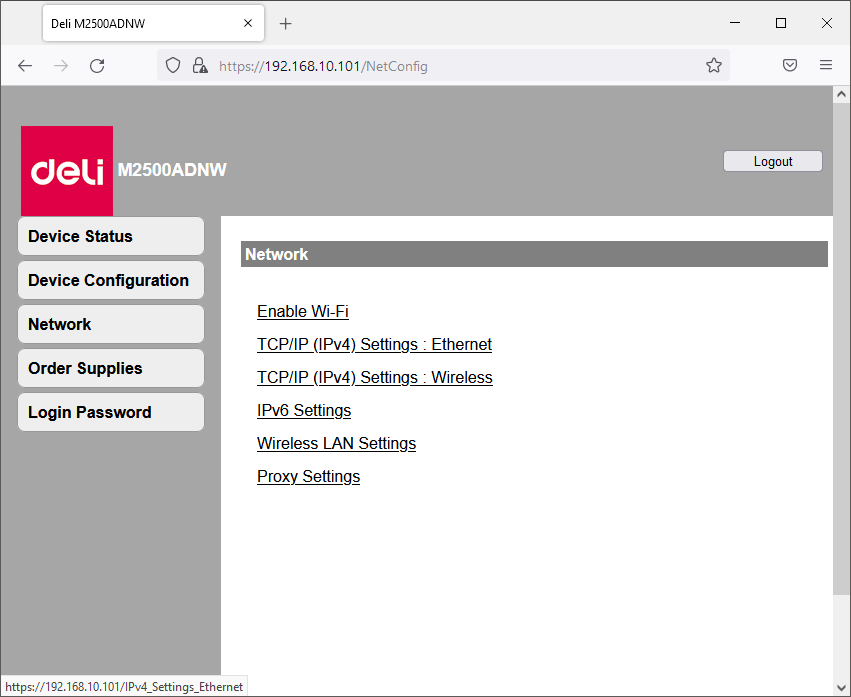
Task: Click the page's vertical scrollbar down arrow
Action: 840,687
